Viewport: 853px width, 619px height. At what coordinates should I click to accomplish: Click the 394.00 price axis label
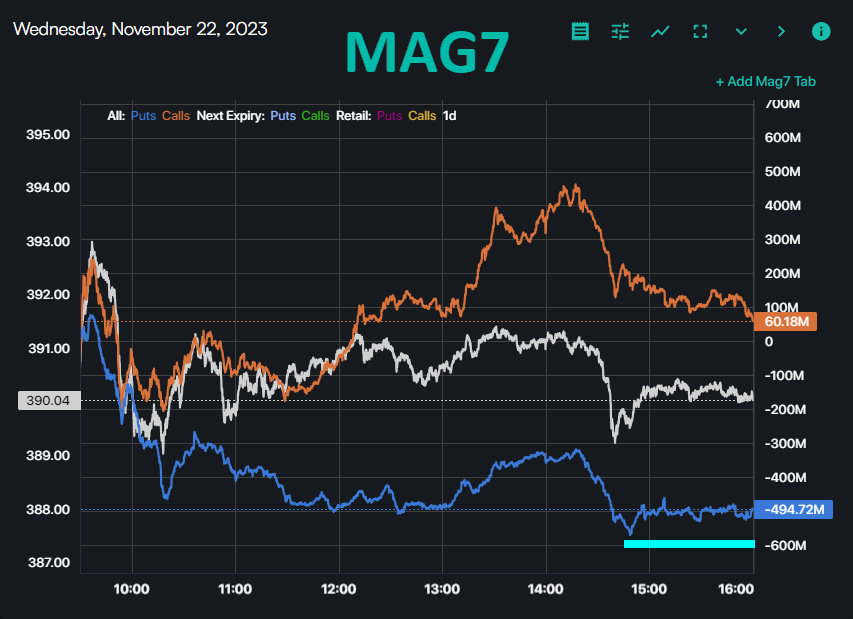(x=48, y=188)
